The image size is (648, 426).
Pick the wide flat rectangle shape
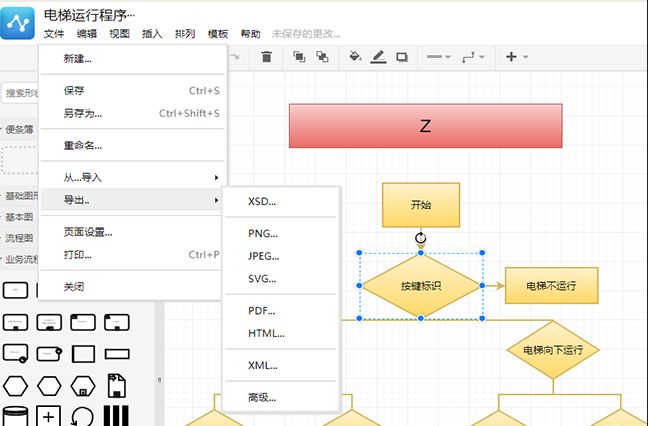(117, 354)
